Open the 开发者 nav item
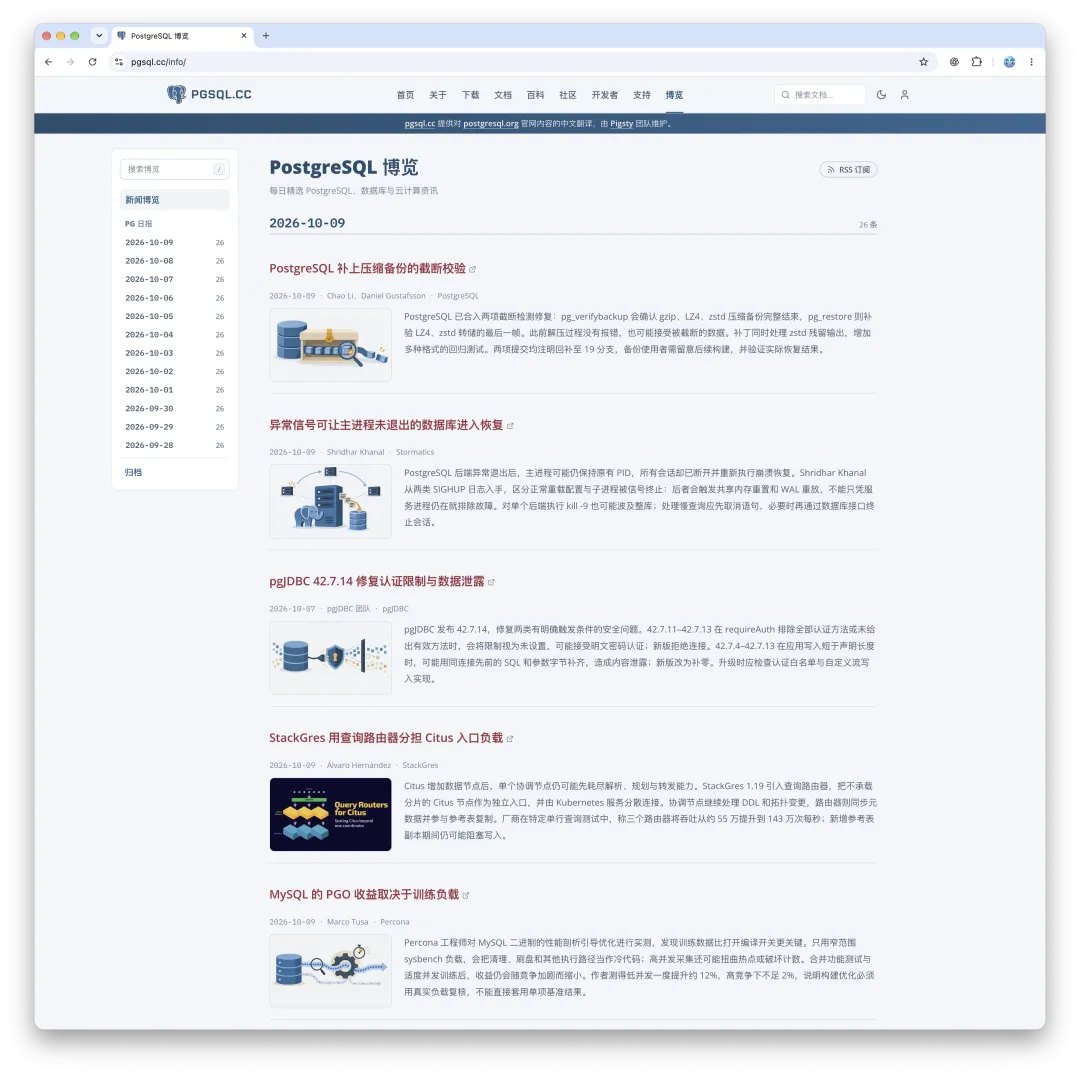1080x1075 pixels. tap(605, 95)
